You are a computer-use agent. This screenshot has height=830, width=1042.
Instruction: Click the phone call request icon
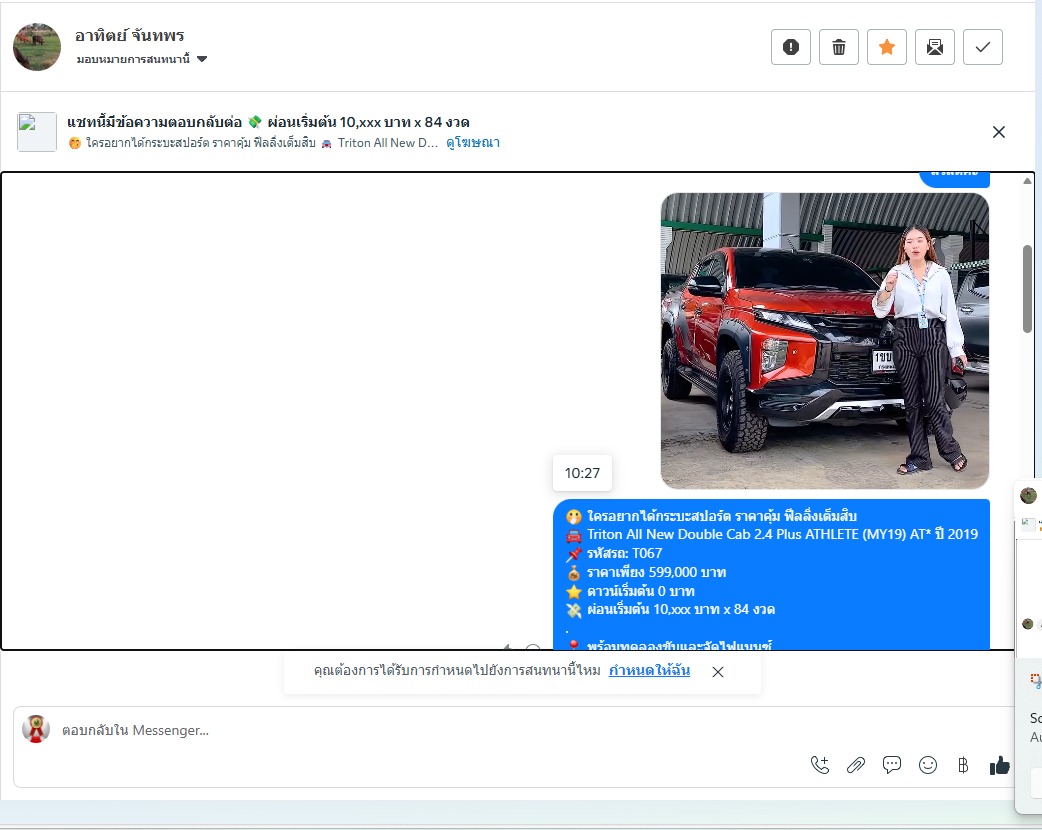pos(820,765)
